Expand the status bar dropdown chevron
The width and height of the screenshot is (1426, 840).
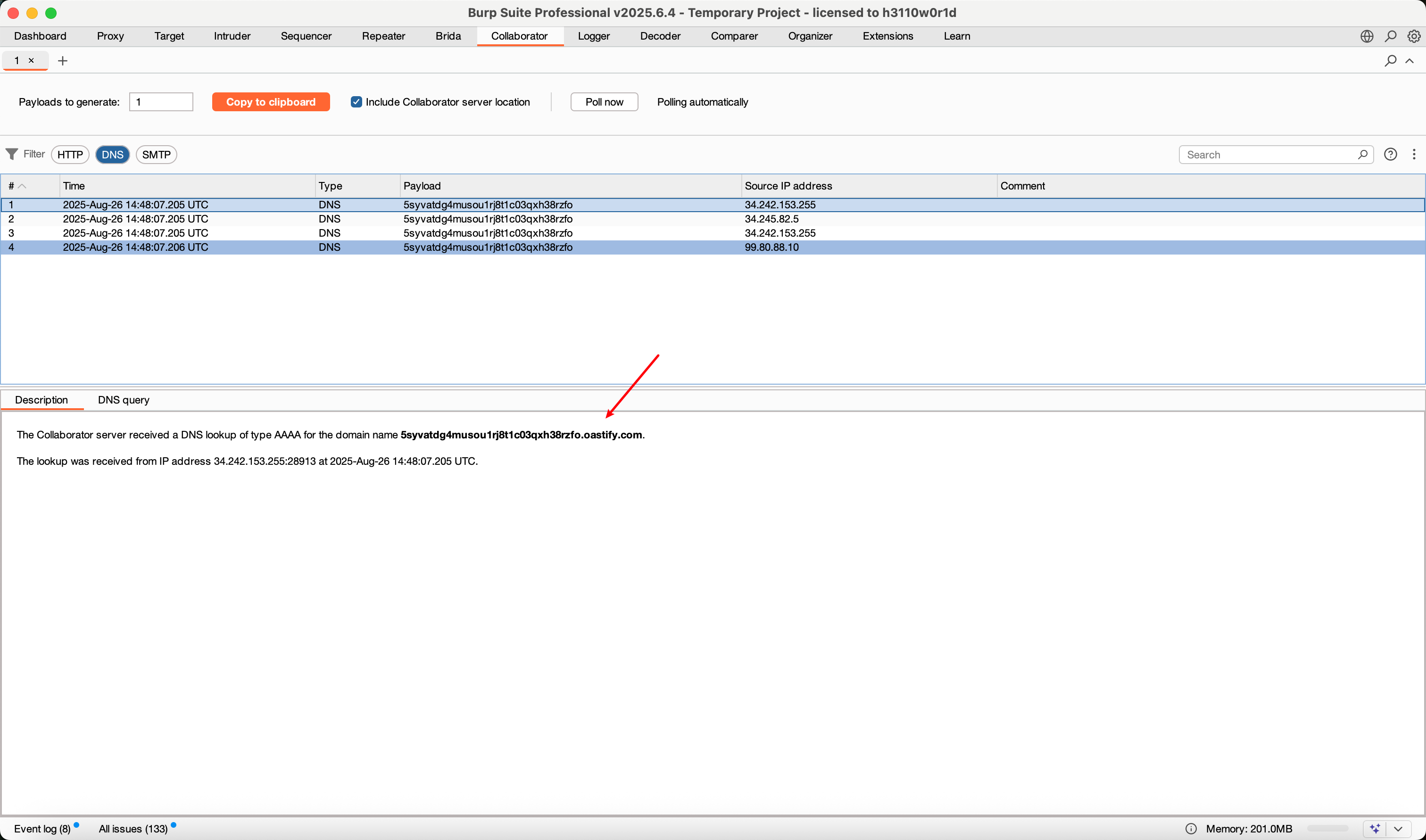(x=1398, y=828)
